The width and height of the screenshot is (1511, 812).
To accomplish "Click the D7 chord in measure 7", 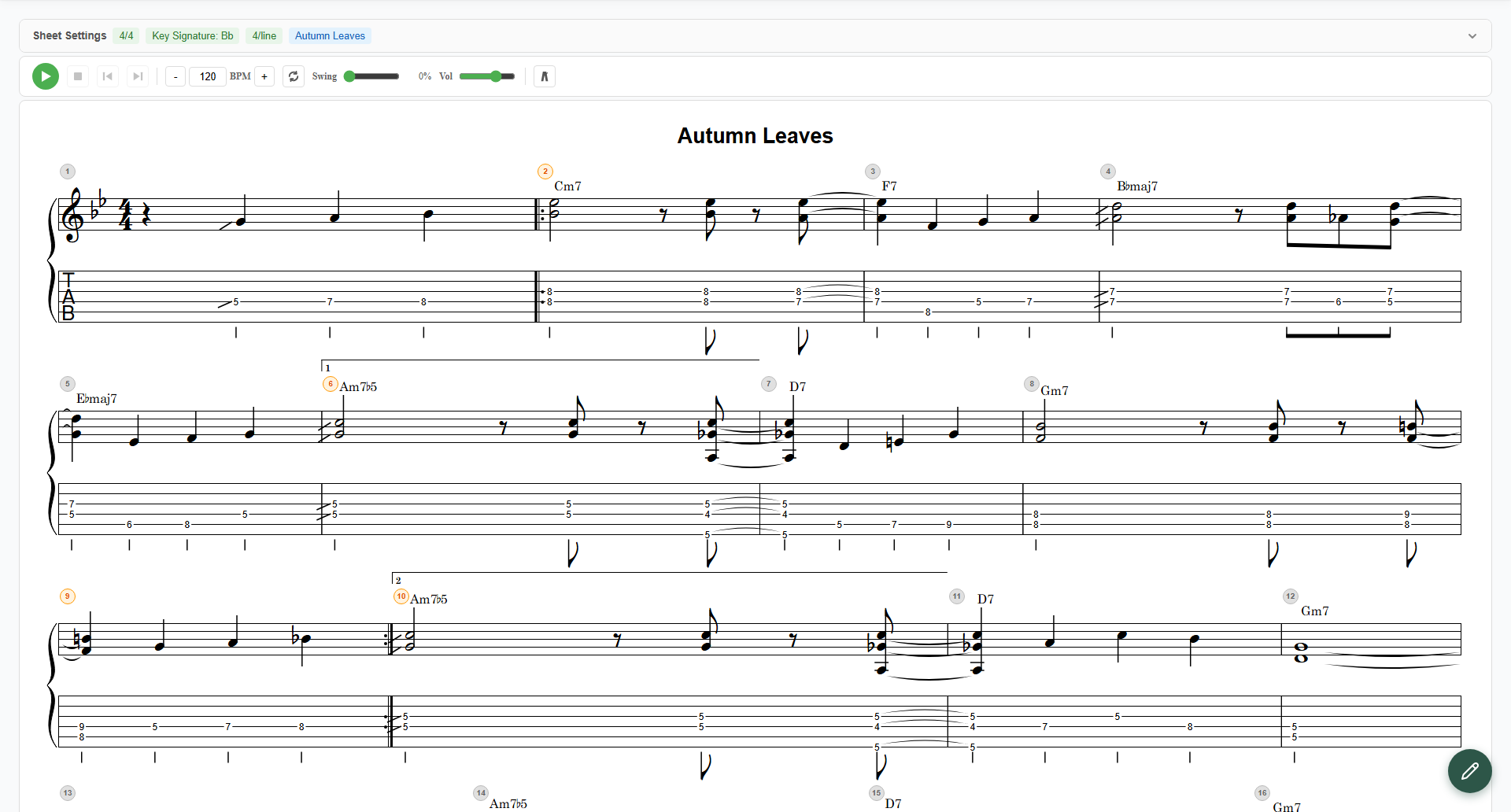I will (797, 387).
